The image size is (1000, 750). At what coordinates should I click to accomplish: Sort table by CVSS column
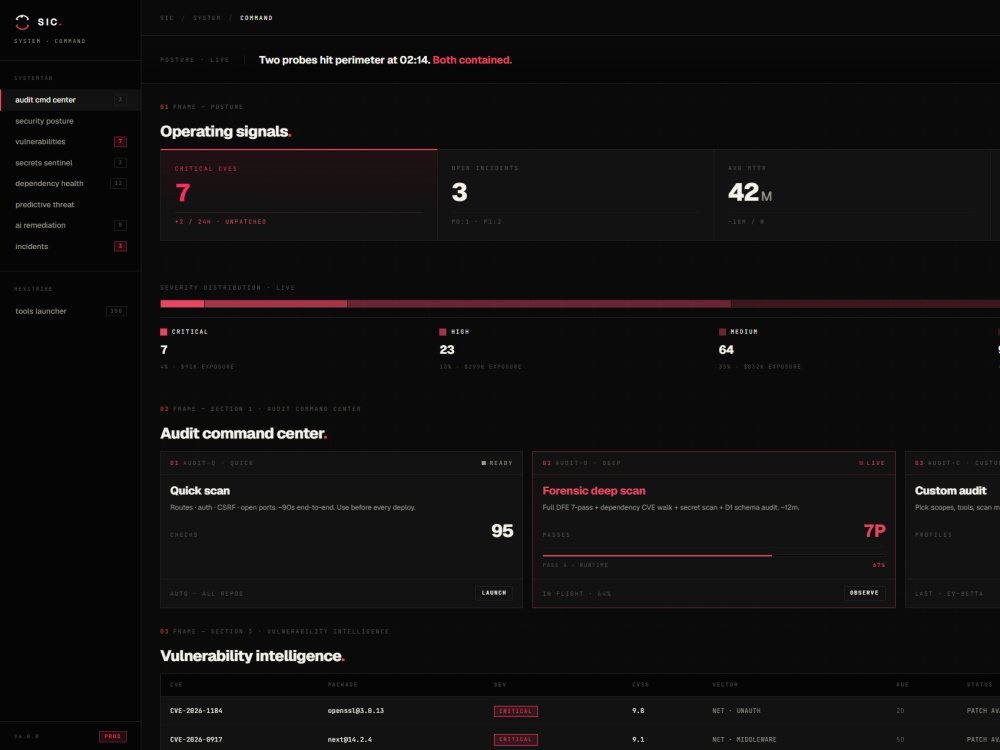tap(640, 685)
